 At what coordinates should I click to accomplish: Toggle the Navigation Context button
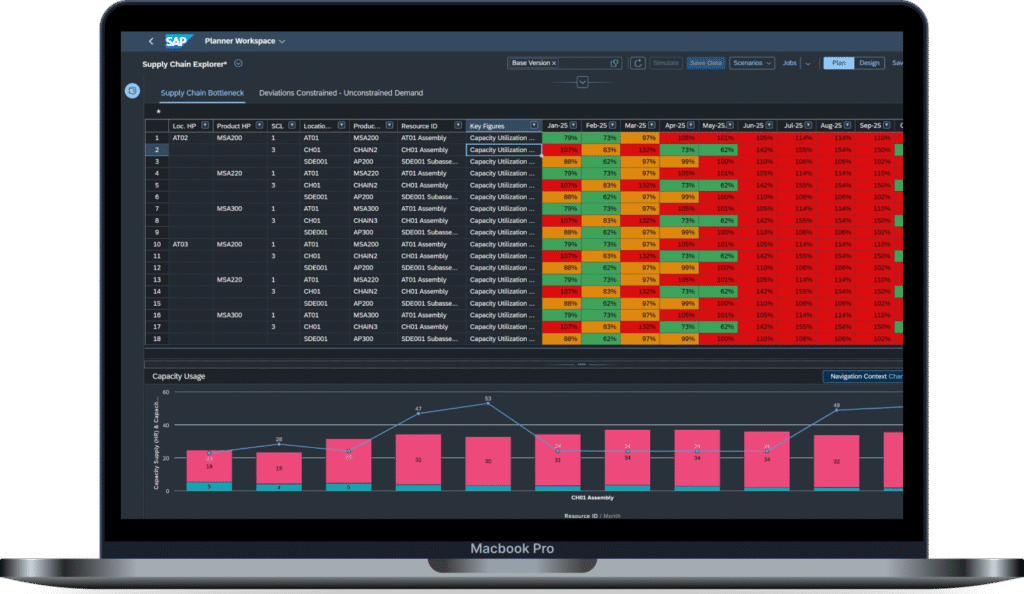click(x=860, y=377)
